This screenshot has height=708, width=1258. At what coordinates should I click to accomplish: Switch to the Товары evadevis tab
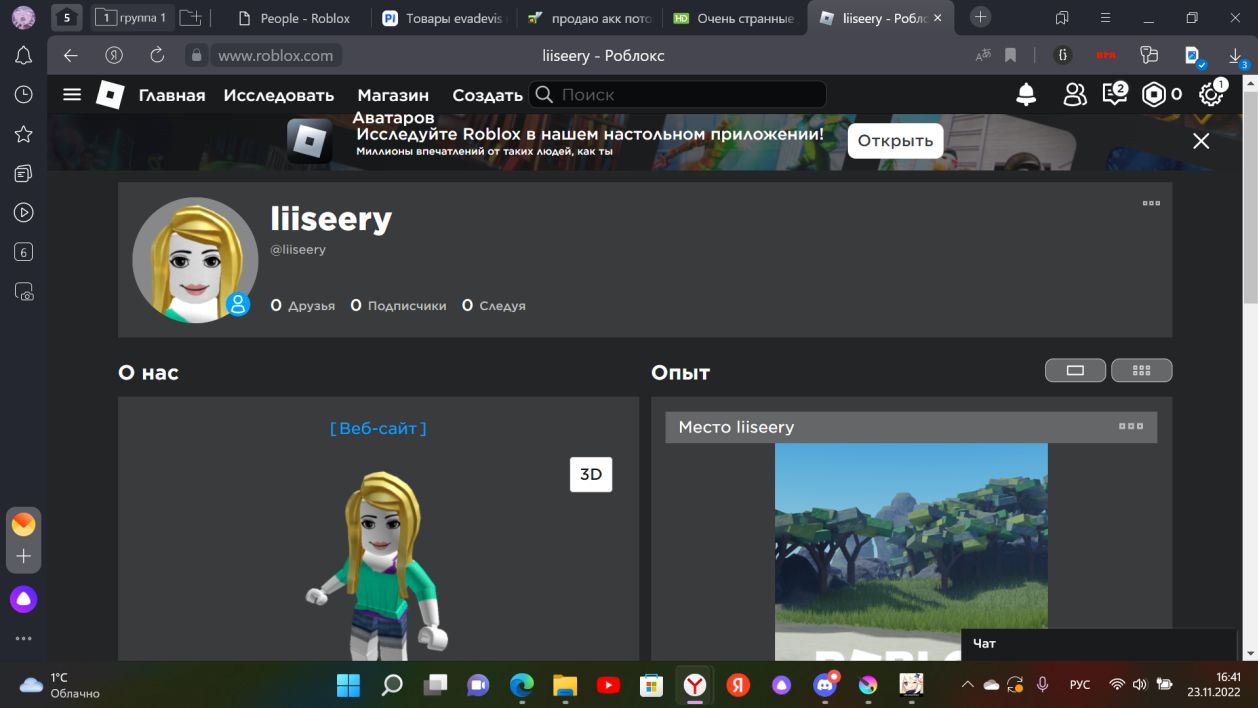point(445,18)
